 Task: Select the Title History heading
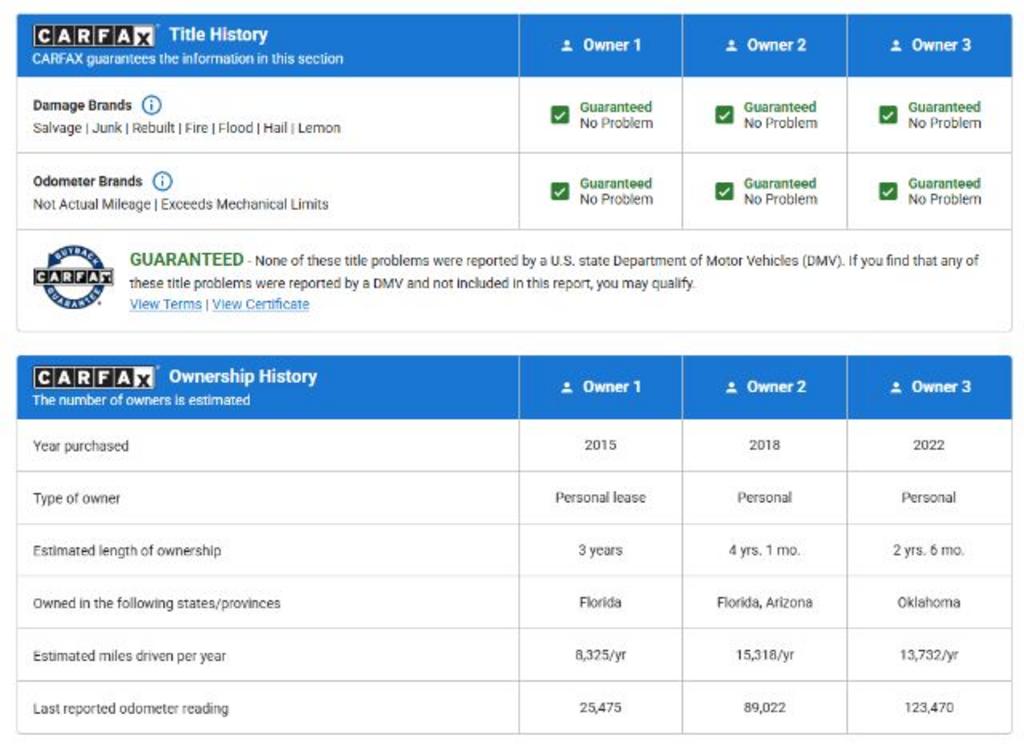pos(218,35)
